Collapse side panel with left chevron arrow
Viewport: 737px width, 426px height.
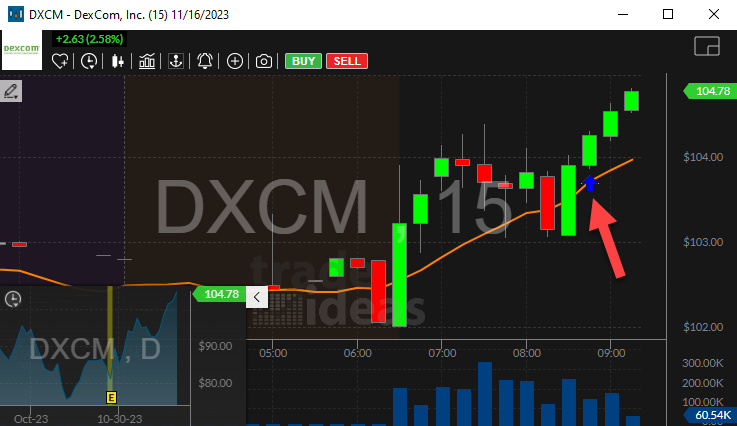tap(256, 296)
